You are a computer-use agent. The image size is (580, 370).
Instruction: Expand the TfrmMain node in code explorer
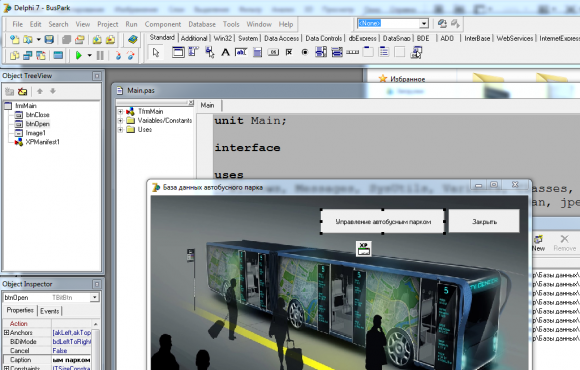[x=120, y=111]
